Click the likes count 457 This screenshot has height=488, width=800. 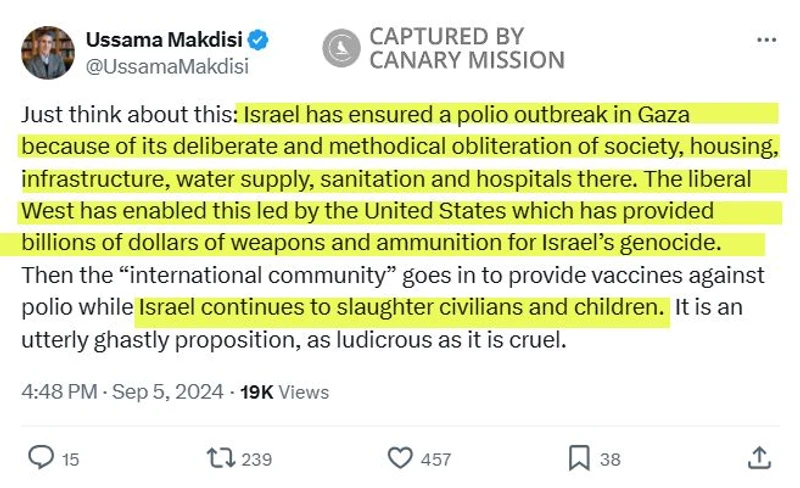point(436,459)
